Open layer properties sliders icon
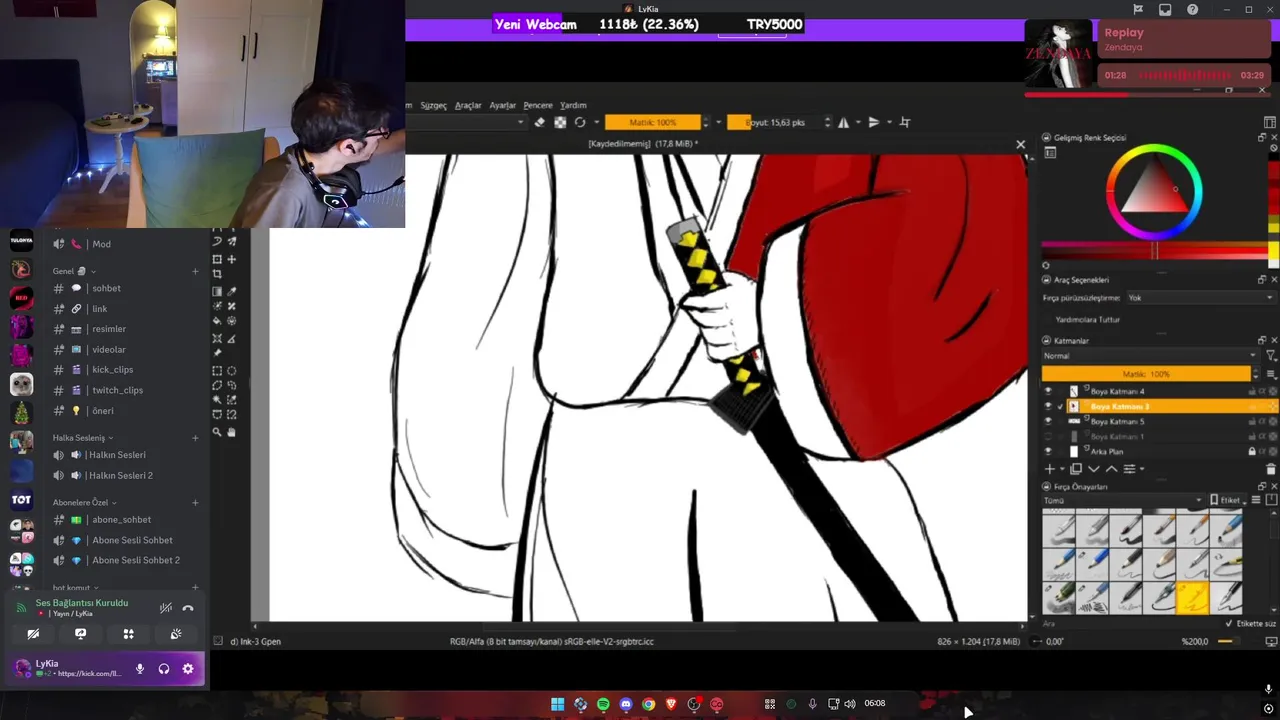 [1129, 469]
